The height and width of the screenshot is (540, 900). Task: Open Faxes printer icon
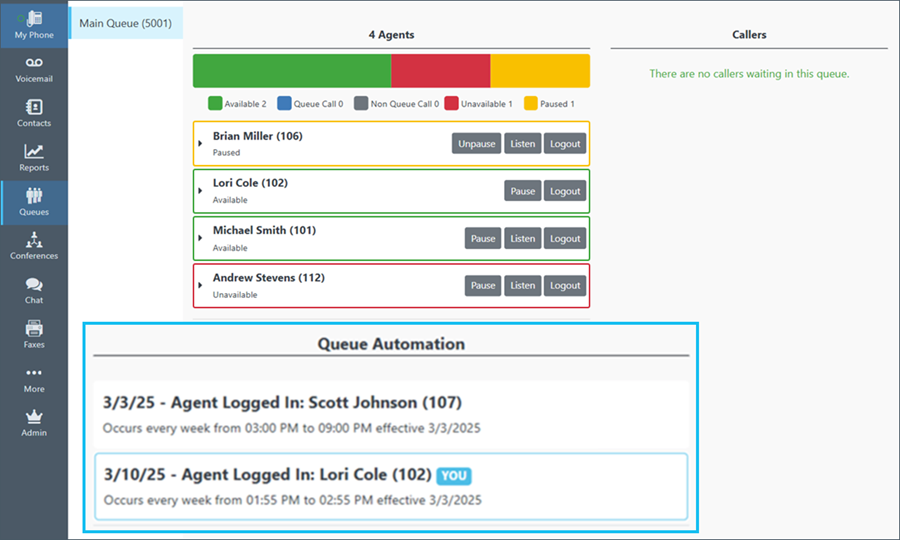click(34, 334)
